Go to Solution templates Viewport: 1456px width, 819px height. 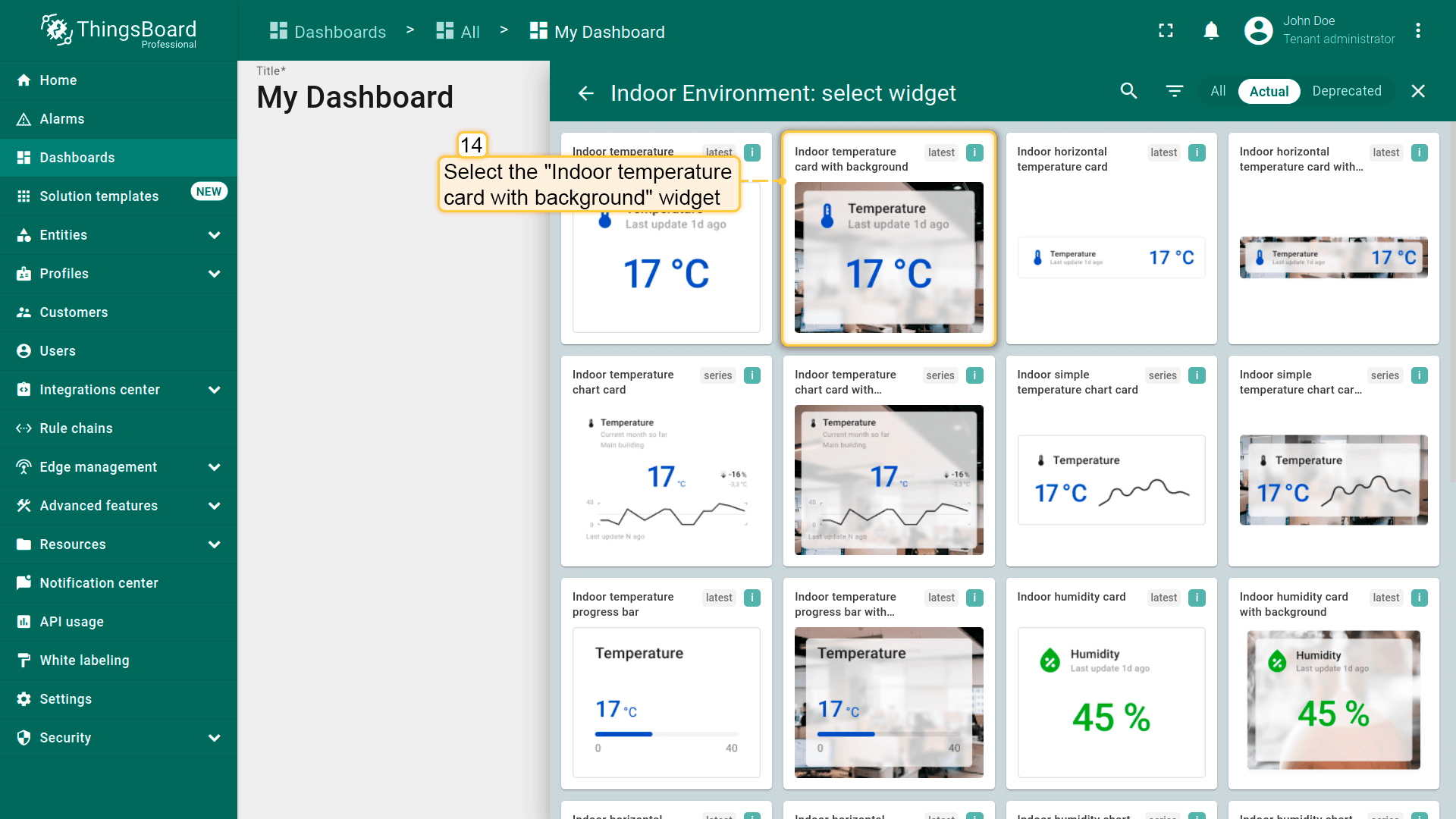click(x=99, y=196)
